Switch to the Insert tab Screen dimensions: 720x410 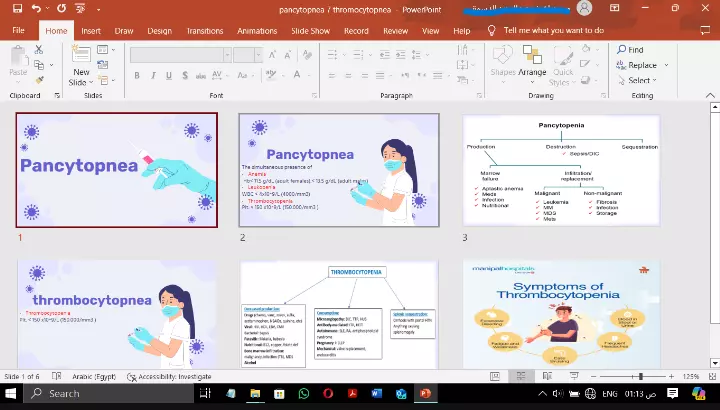click(x=91, y=31)
